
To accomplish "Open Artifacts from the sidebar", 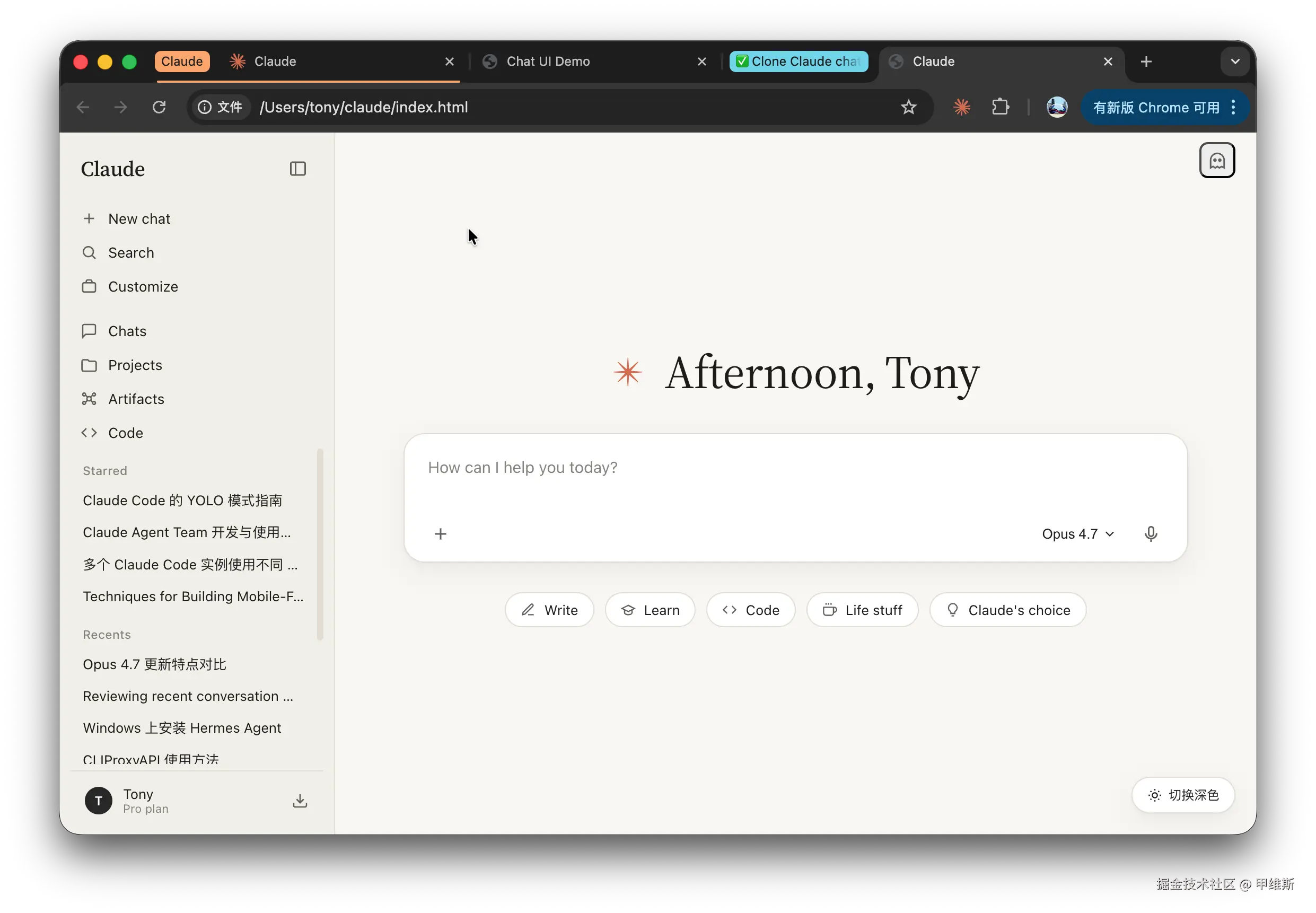I will pos(136,399).
